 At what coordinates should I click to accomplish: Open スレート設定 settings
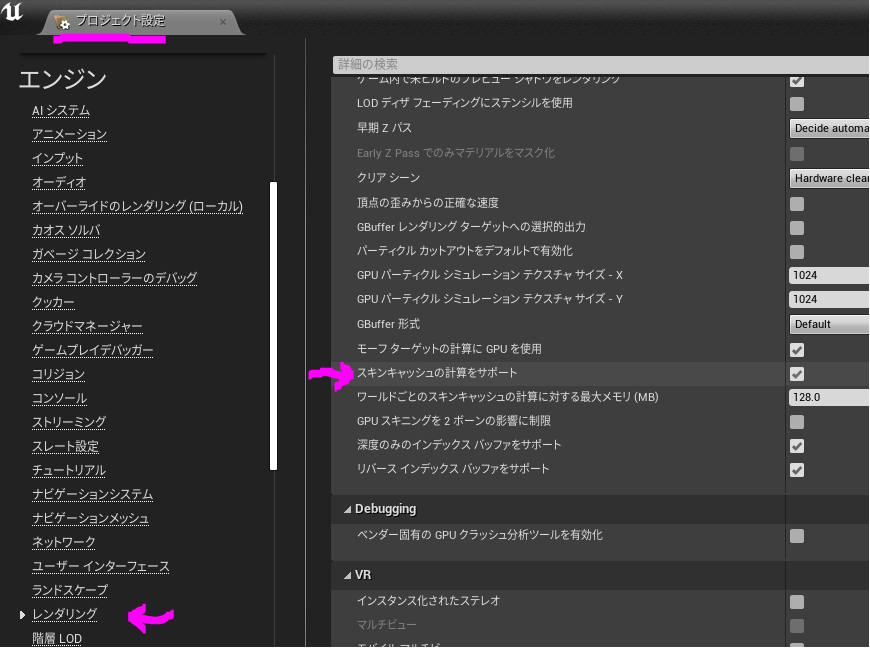[65, 446]
